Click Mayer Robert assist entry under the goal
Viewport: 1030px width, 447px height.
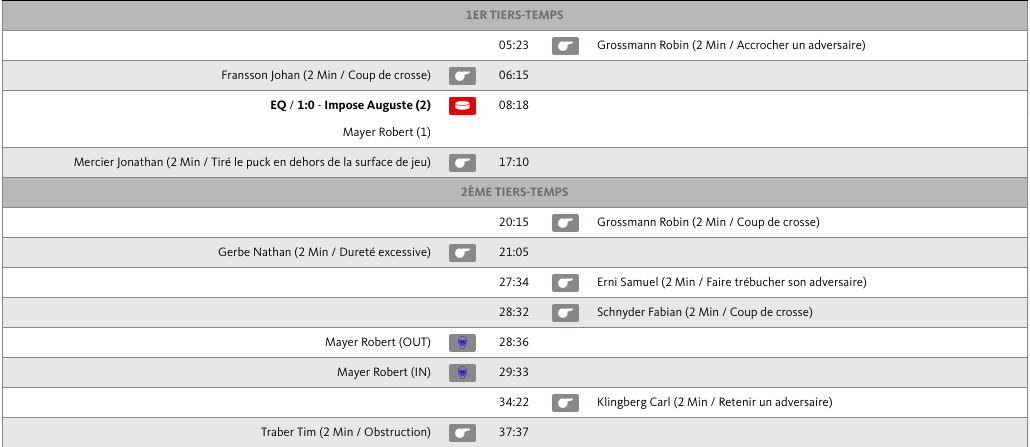386,132
